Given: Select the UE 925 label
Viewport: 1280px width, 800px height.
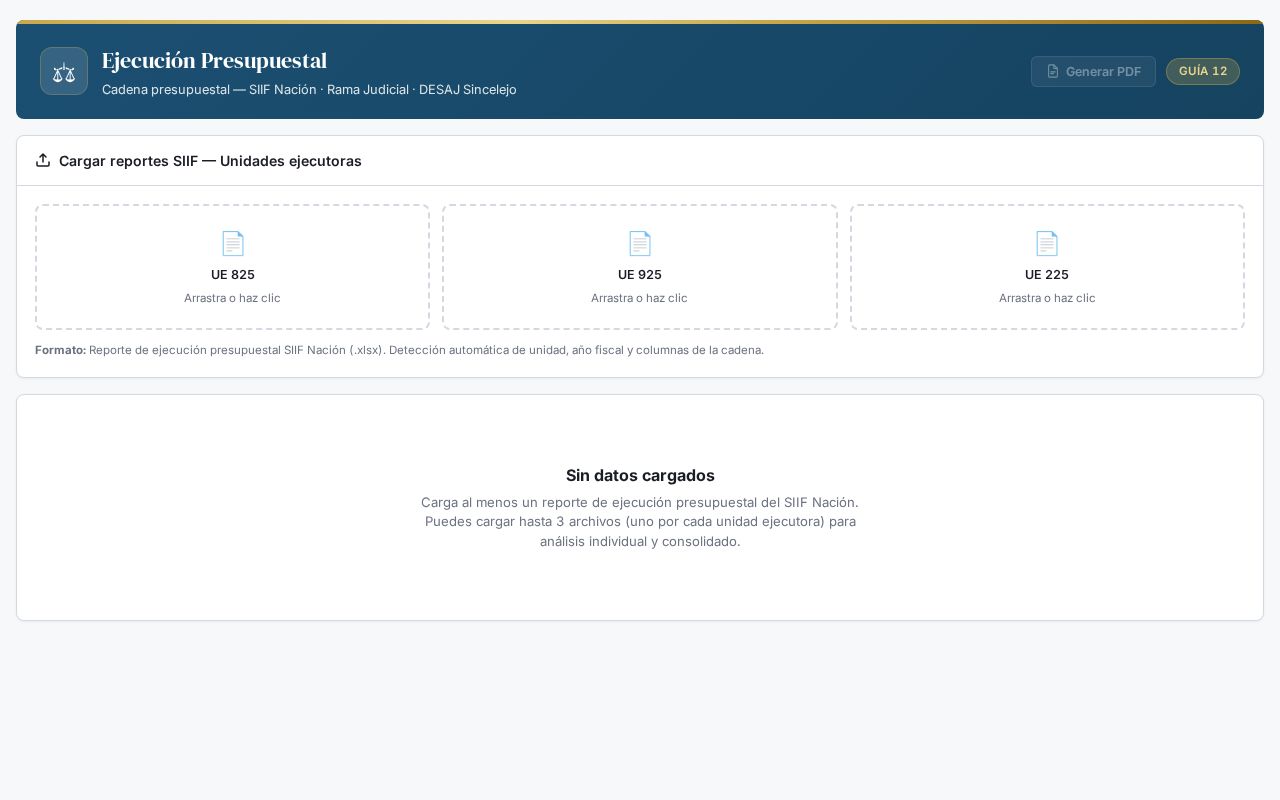Looking at the screenshot, I should pyautogui.click(x=640, y=274).
